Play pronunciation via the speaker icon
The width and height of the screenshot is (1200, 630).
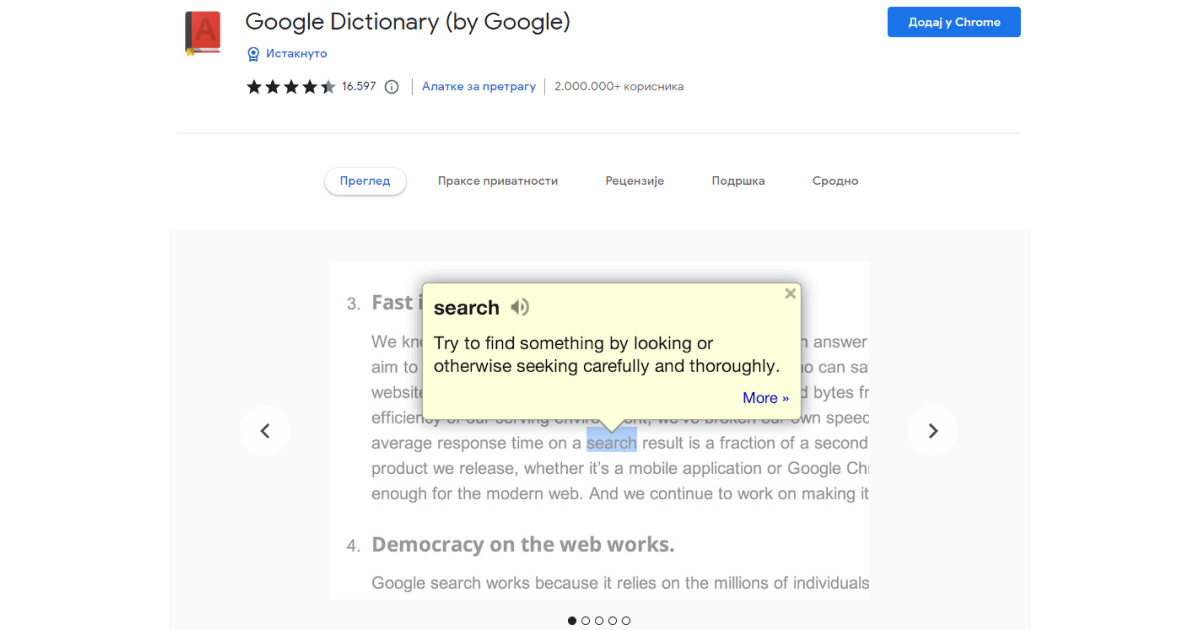click(x=519, y=307)
